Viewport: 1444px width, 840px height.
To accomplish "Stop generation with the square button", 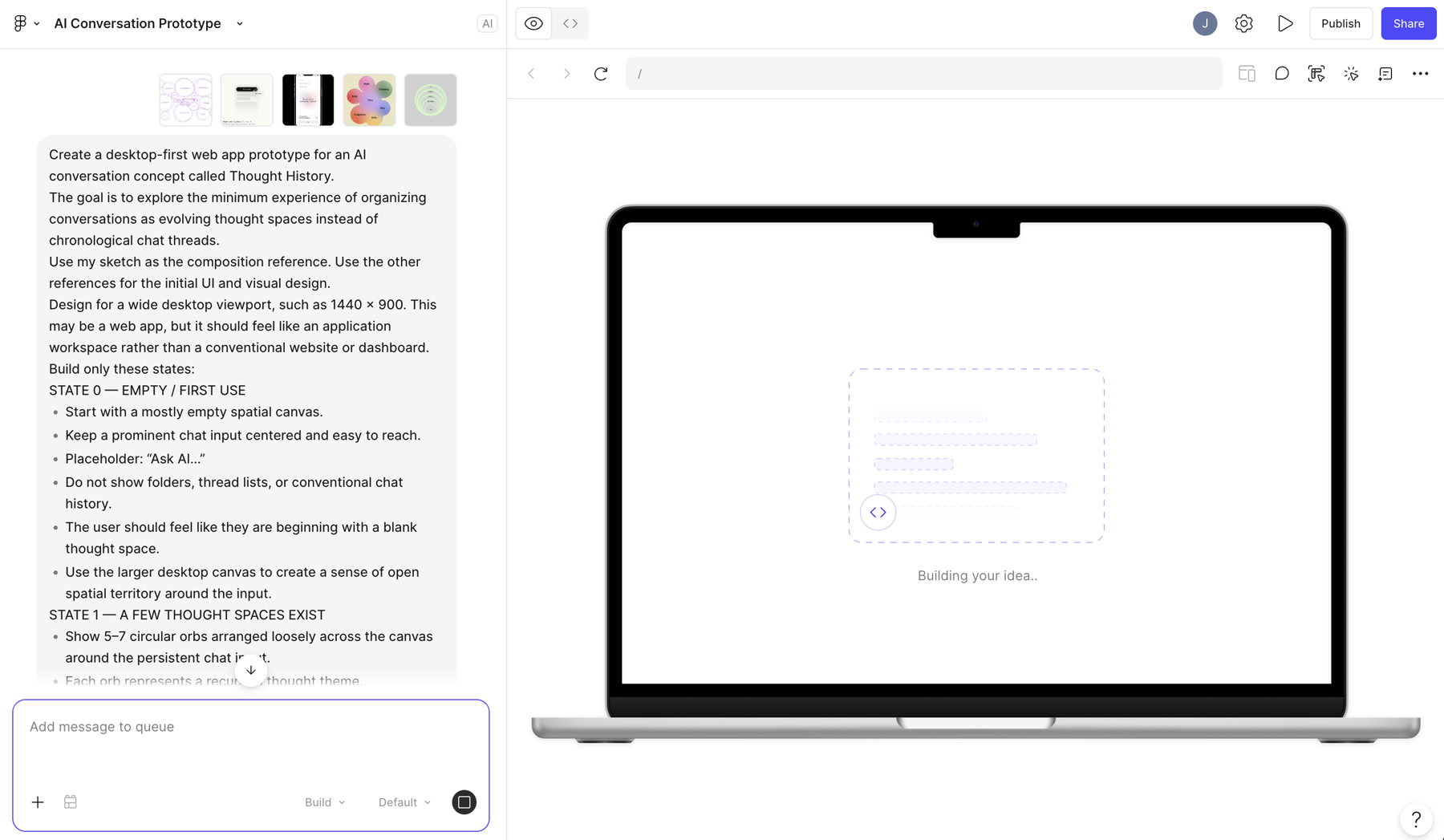I will pos(464,802).
